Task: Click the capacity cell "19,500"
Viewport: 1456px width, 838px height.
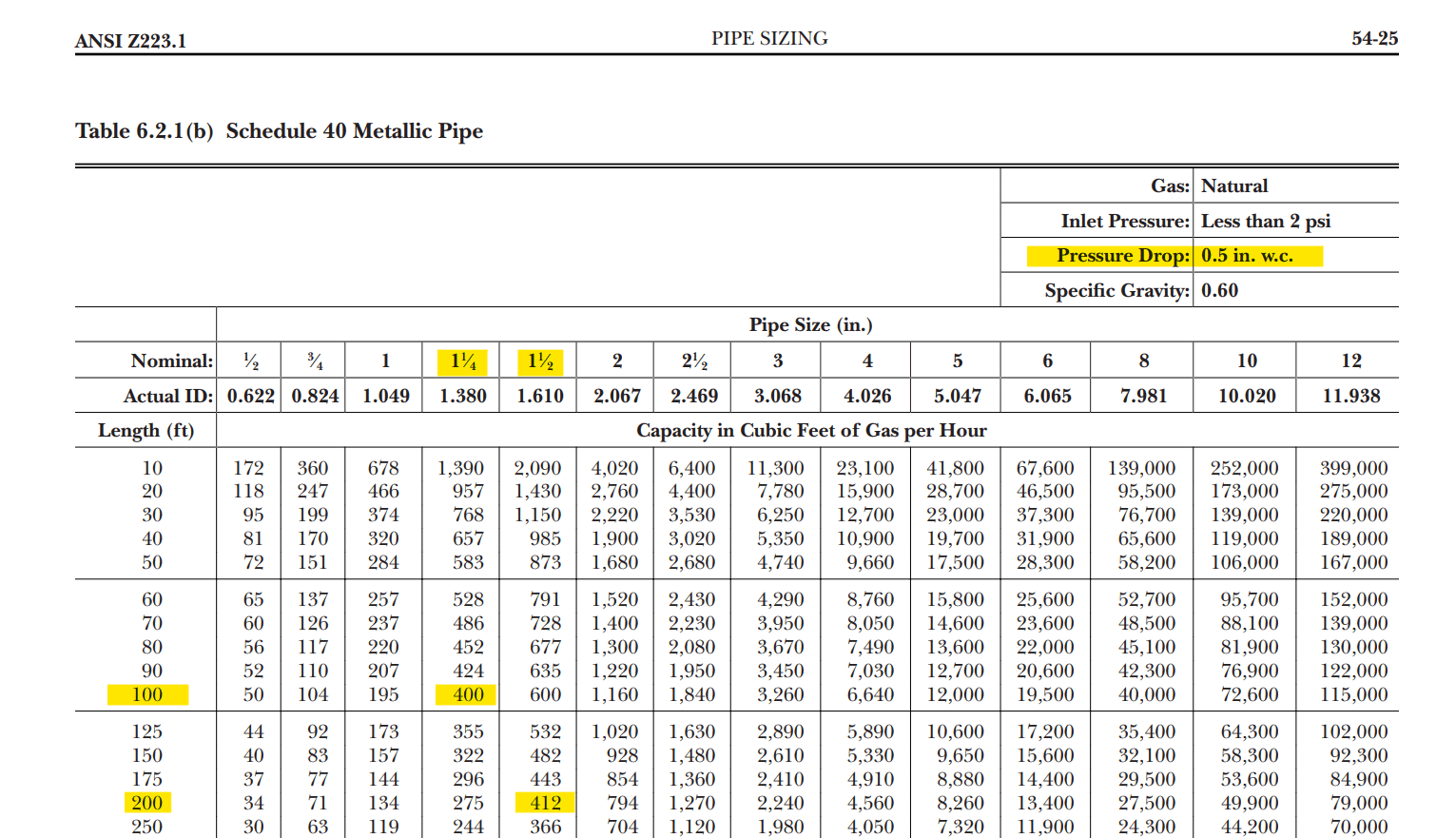Action: point(1045,694)
